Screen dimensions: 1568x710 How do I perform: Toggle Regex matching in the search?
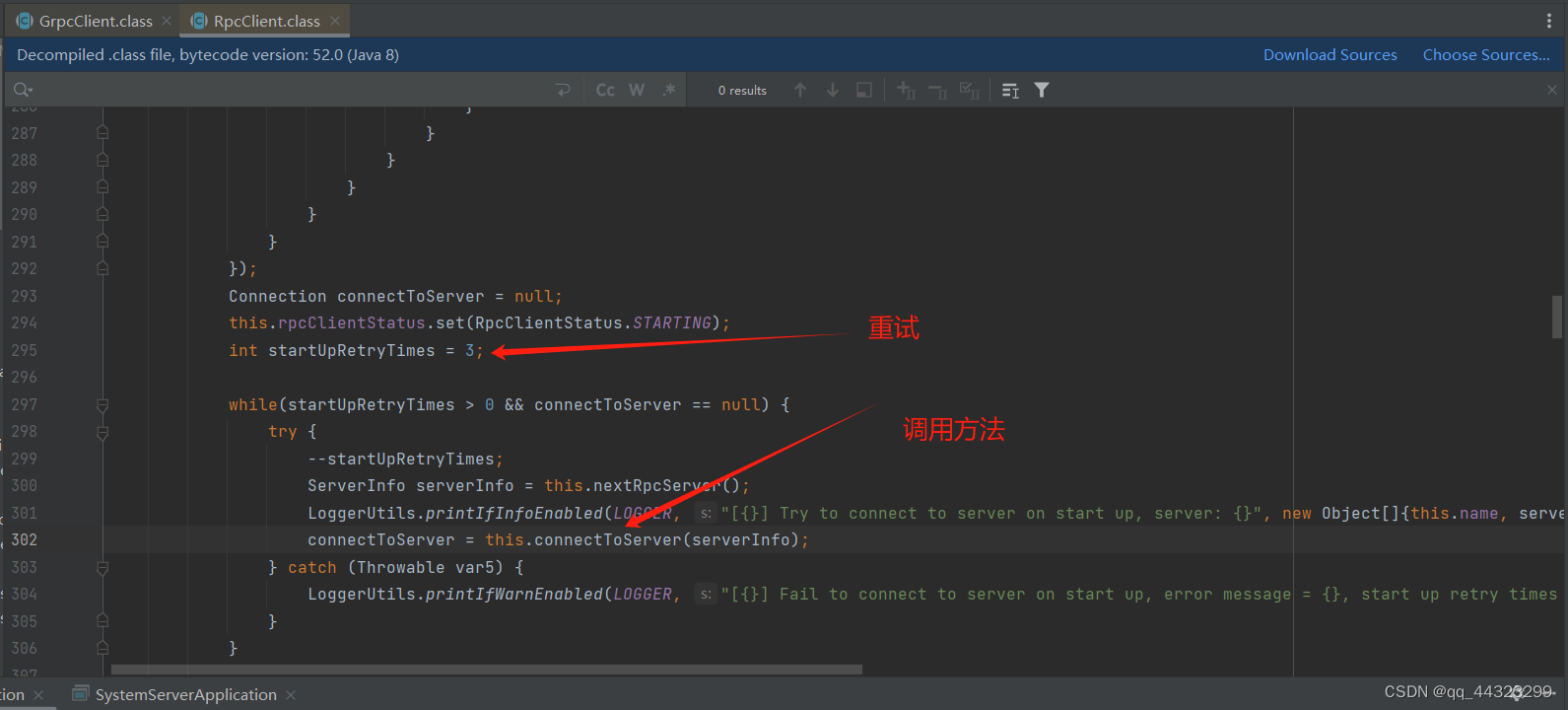[x=669, y=90]
